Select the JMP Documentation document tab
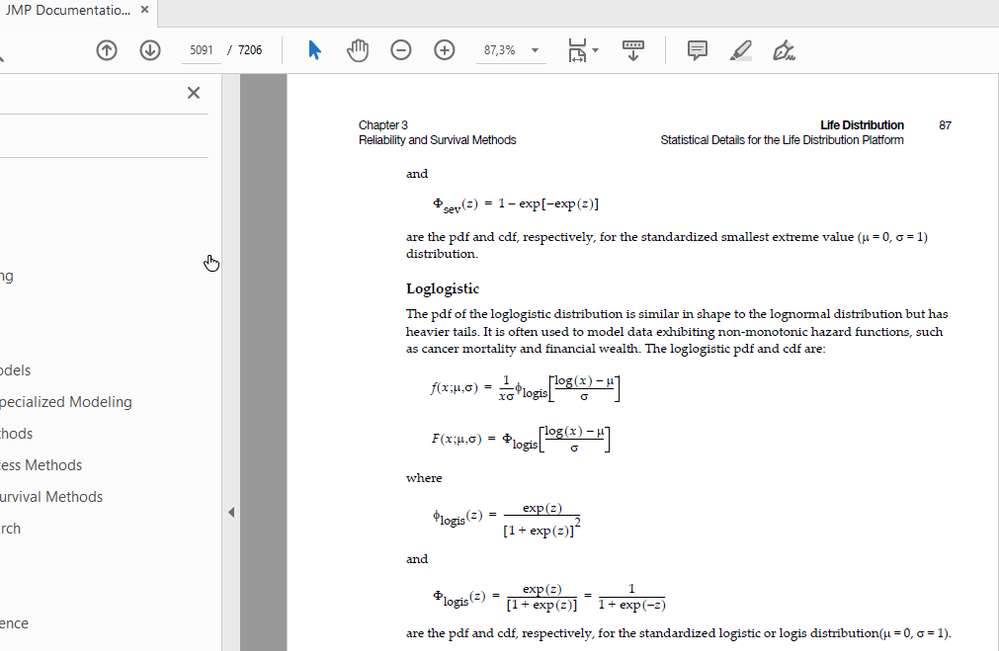The image size is (999, 651). [x=68, y=10]
